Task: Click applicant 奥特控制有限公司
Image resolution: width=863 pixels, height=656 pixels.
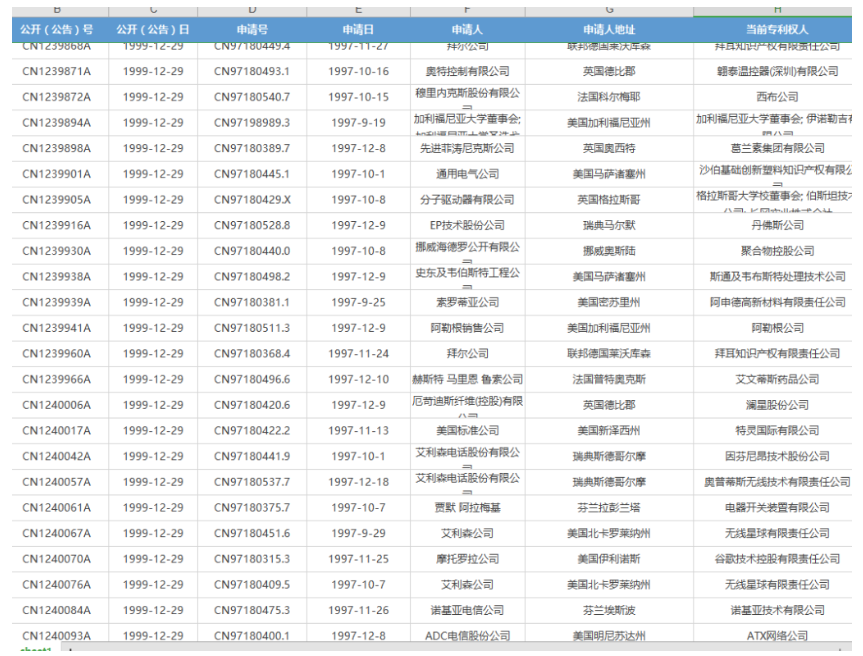Action: pyautogui.click(x=467, y=72)
